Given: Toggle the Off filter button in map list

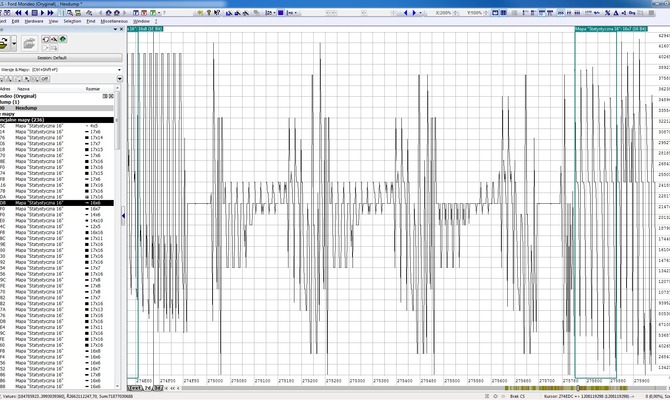Looking at the screenshot, I should 45,78.
